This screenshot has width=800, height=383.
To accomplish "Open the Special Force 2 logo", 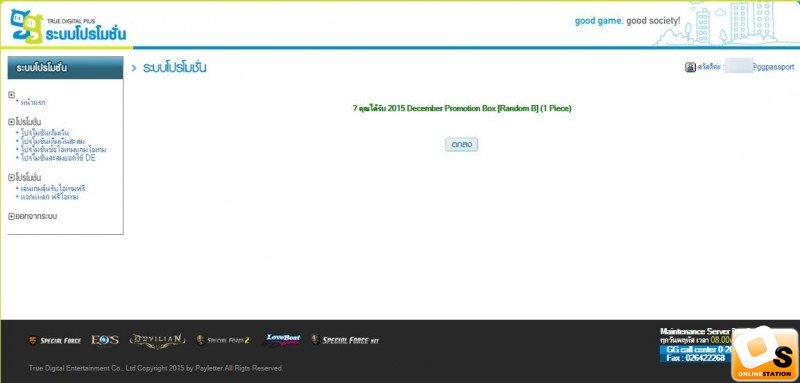I will (x=223, y=340).
